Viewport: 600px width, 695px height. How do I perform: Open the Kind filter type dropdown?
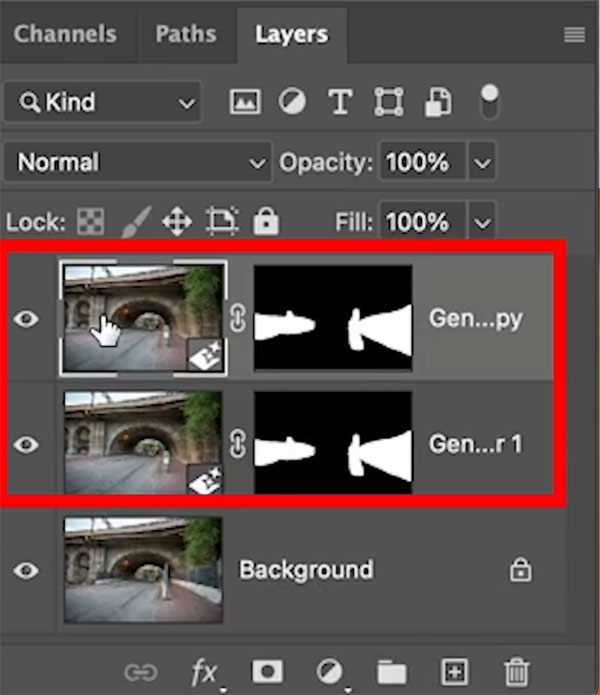(x=103, y=102)
